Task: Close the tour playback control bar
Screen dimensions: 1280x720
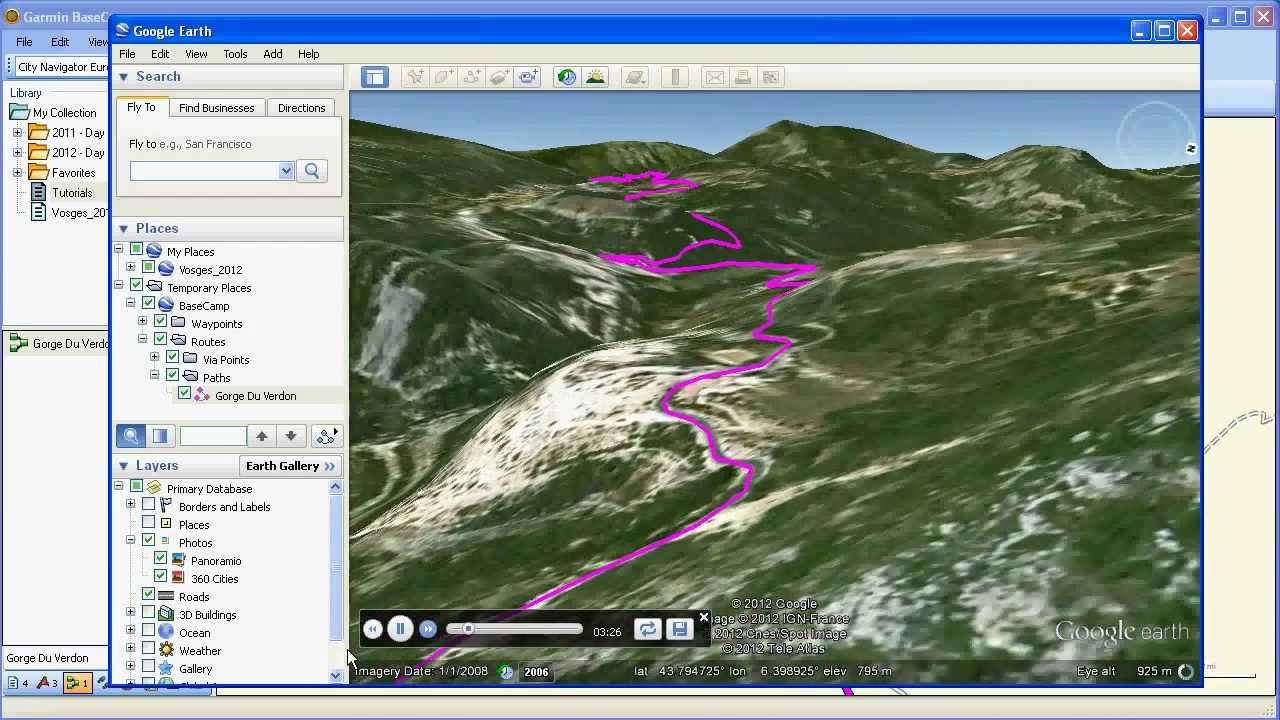Action: (704, 618)
